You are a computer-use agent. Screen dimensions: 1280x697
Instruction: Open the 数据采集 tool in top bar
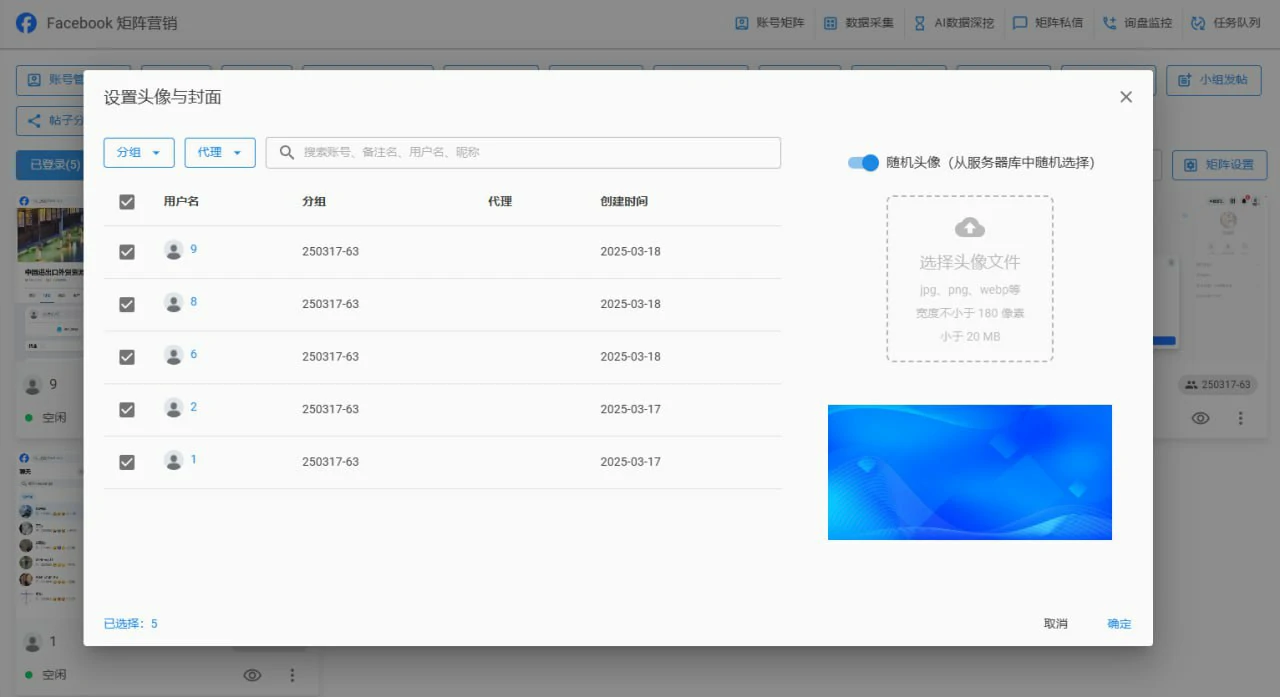[x=860, y=22]
